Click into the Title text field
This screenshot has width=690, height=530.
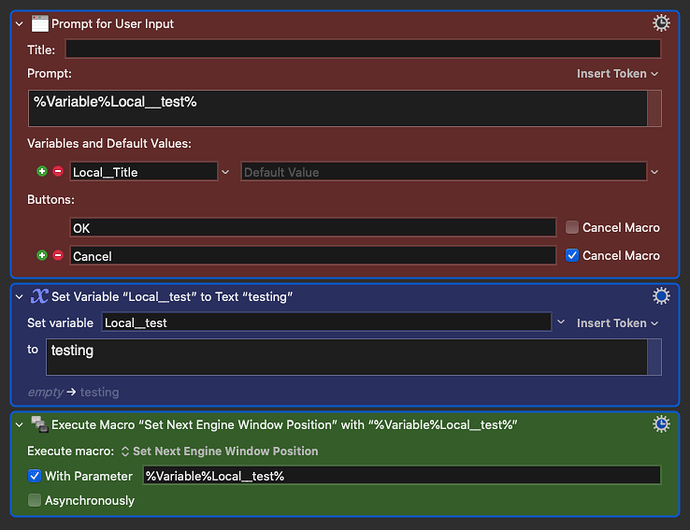[x=362, y=49]
